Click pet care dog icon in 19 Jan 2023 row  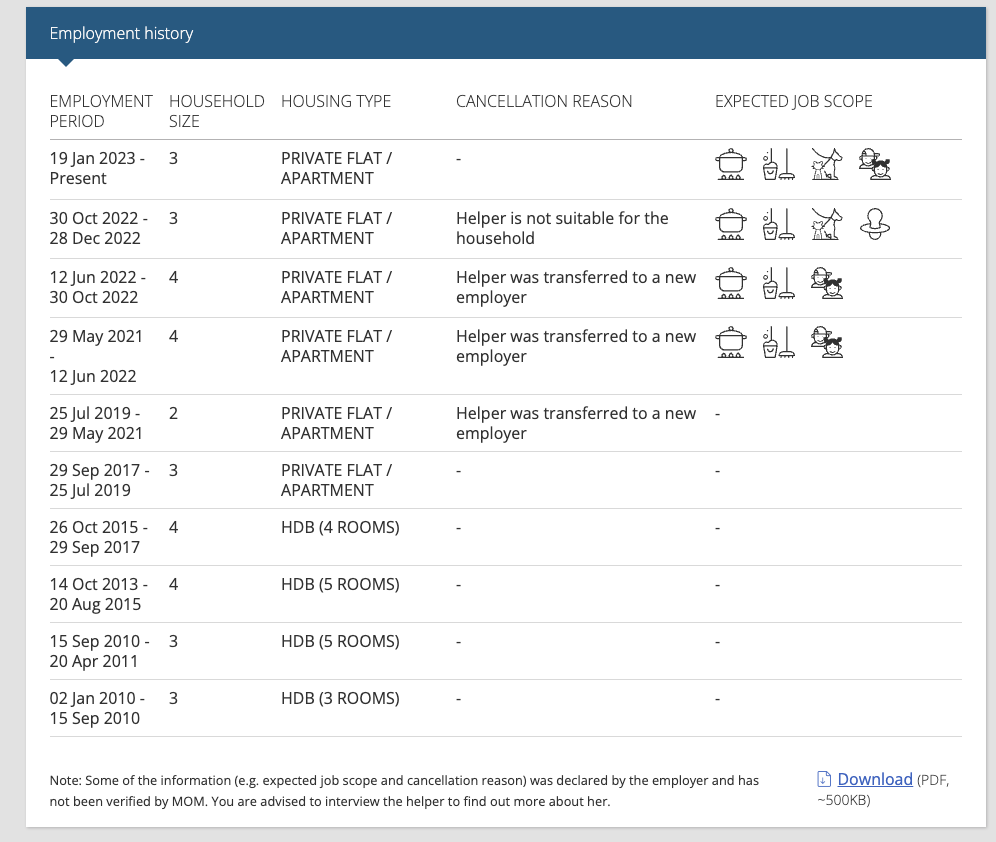pos(826,164)
